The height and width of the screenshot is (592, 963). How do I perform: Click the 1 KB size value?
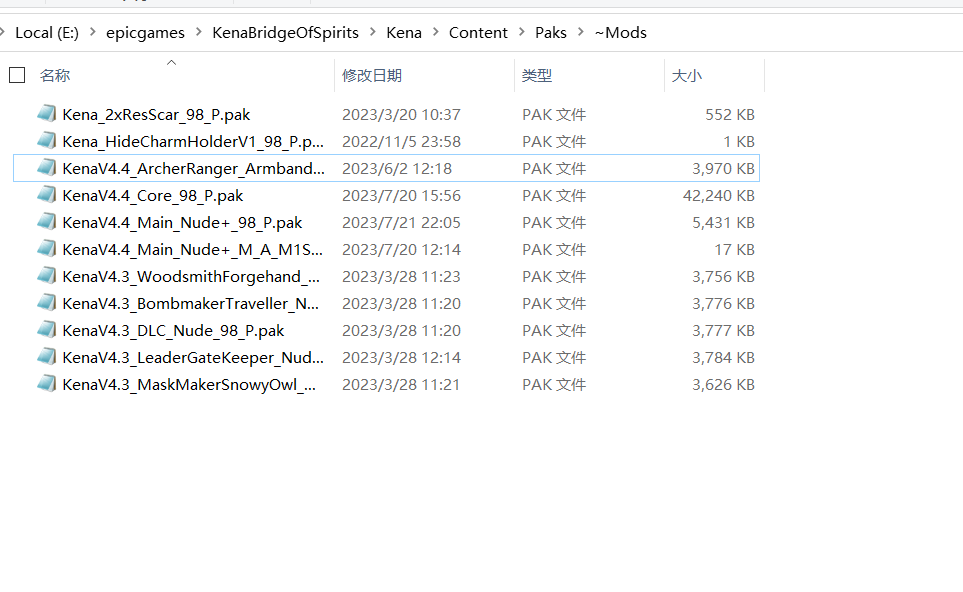[739, 142]
